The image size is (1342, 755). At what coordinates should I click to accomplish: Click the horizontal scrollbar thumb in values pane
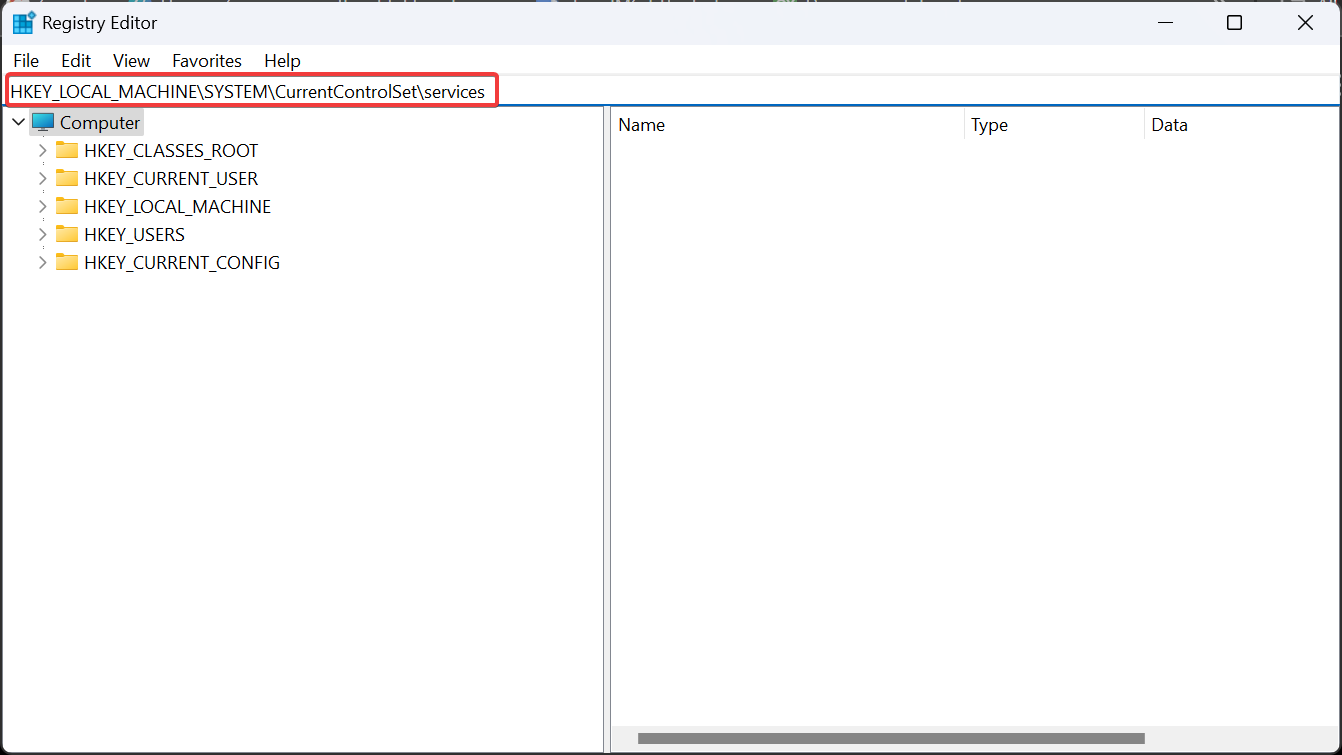pyautogui.click(x=891, y=739)
